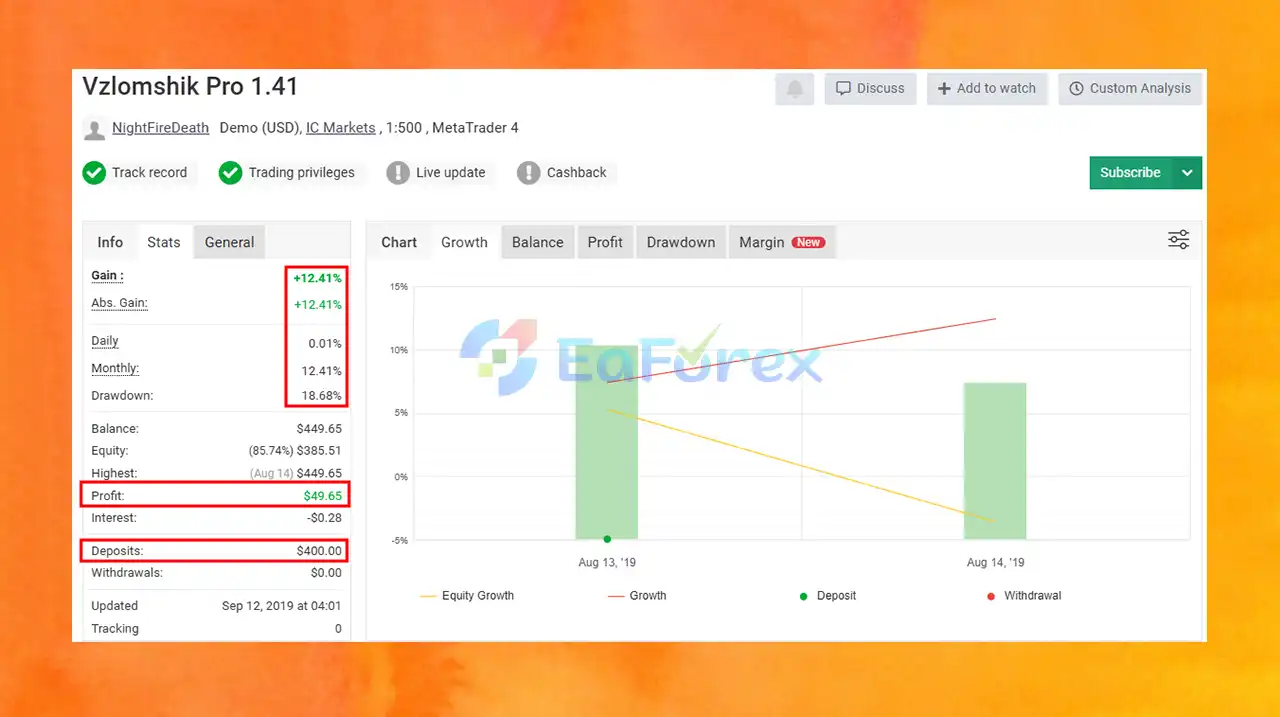Select the Chart tab
The height and width of the screenshot is (717, 1280).
tap(399, 242)
